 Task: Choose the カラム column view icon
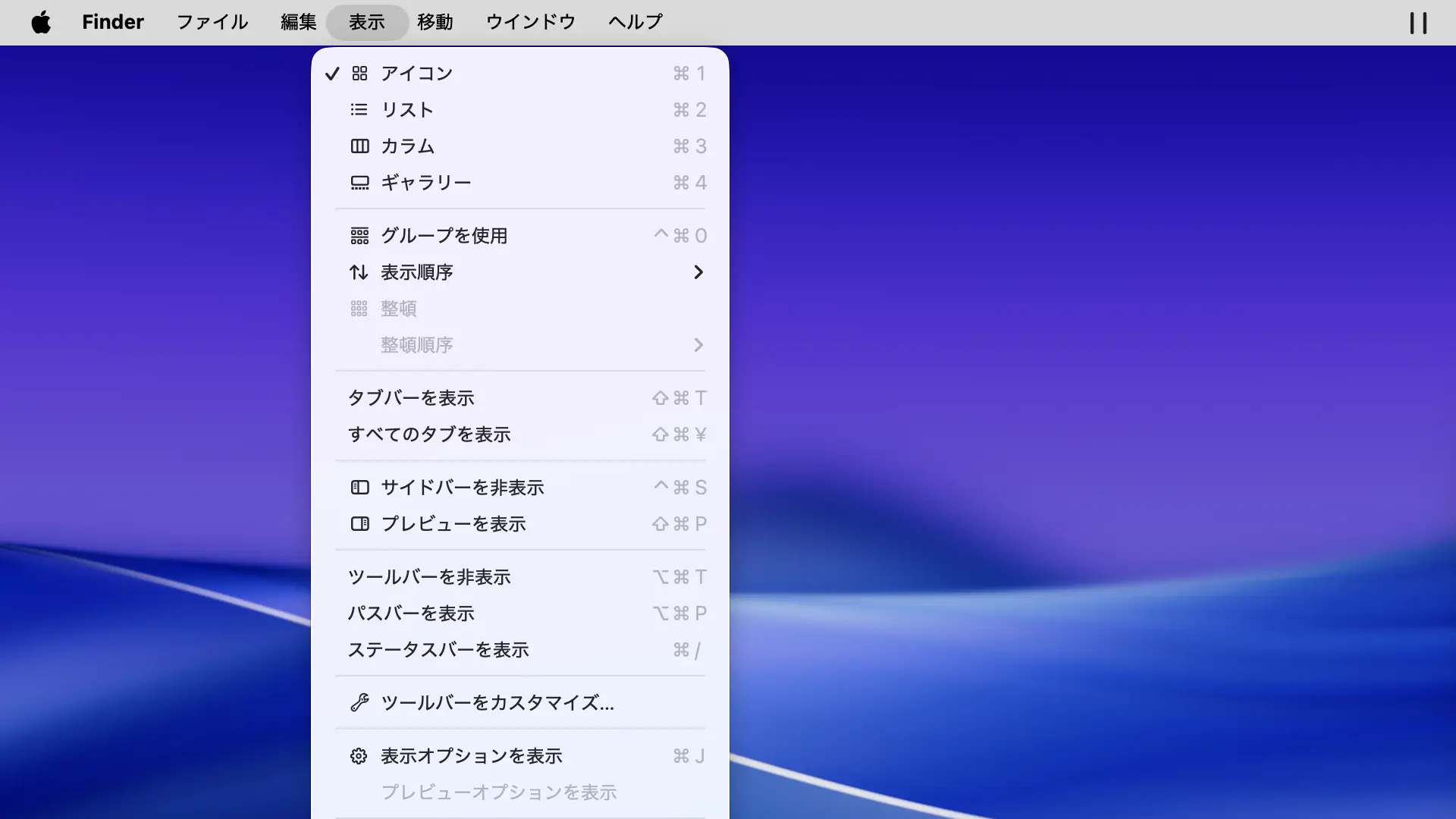(359, 146)
